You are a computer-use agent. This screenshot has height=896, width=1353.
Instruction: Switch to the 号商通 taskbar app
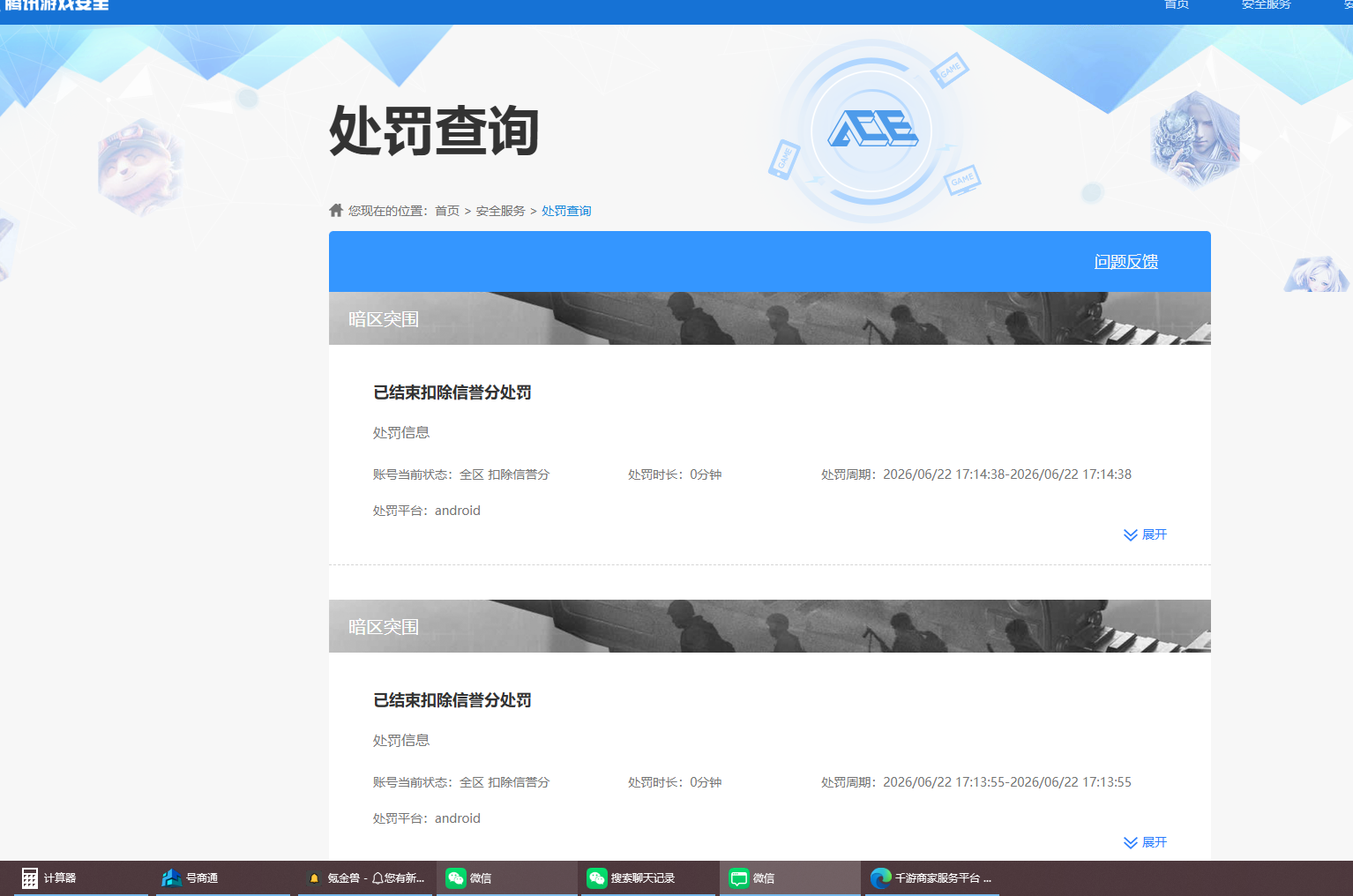click(223, 878)
